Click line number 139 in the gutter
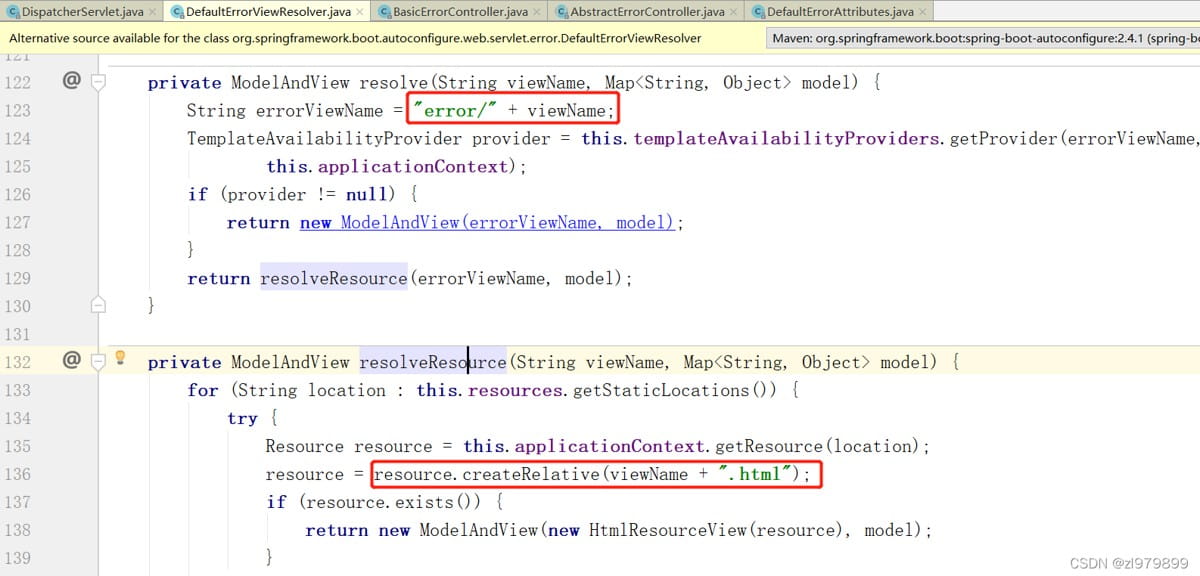The image size is (1200, 576). point(17,558)
